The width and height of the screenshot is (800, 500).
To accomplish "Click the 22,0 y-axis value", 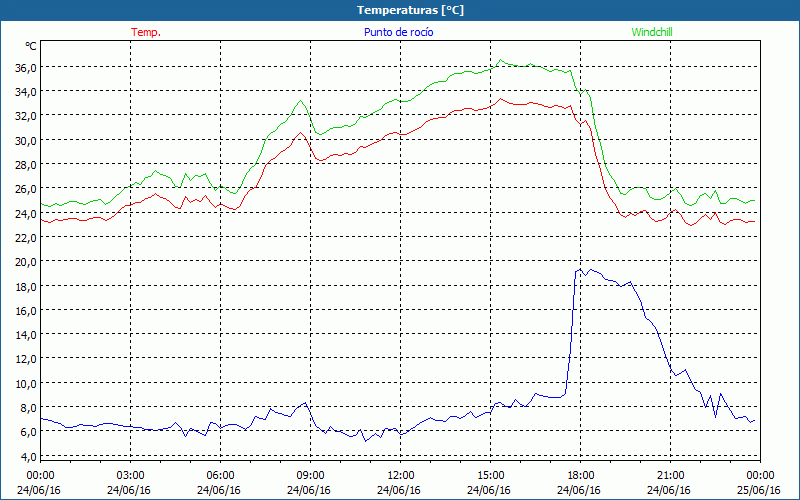I will tap(26, 238).
